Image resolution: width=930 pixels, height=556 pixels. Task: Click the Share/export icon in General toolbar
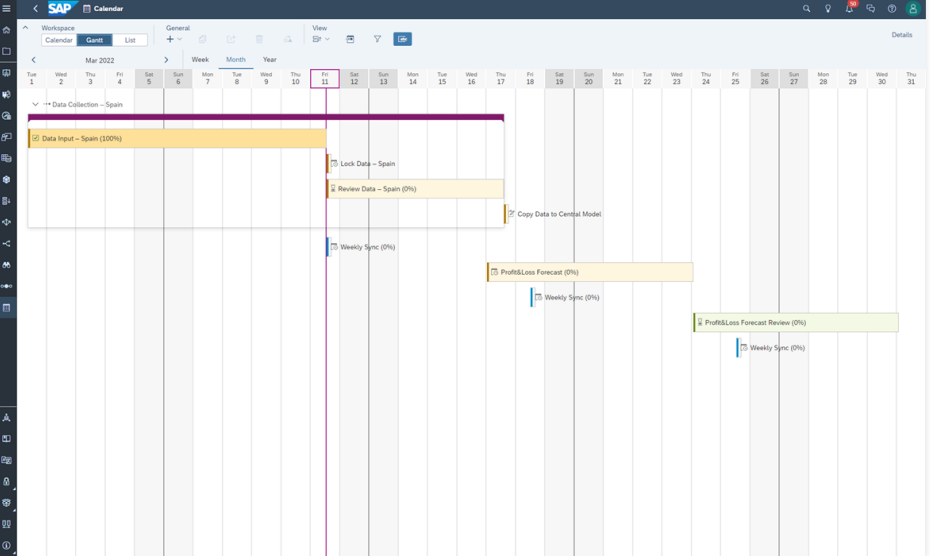click(x=231, y=39)
